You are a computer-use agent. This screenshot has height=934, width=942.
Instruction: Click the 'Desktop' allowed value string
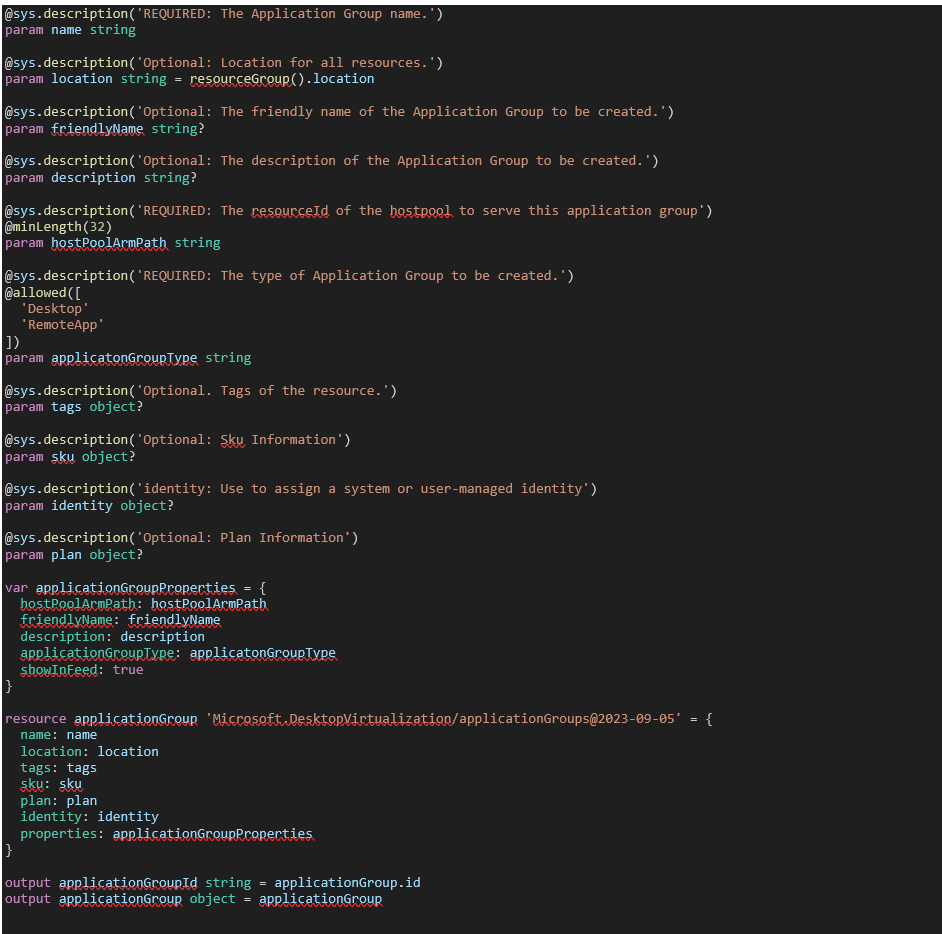(x=55, y=308)
